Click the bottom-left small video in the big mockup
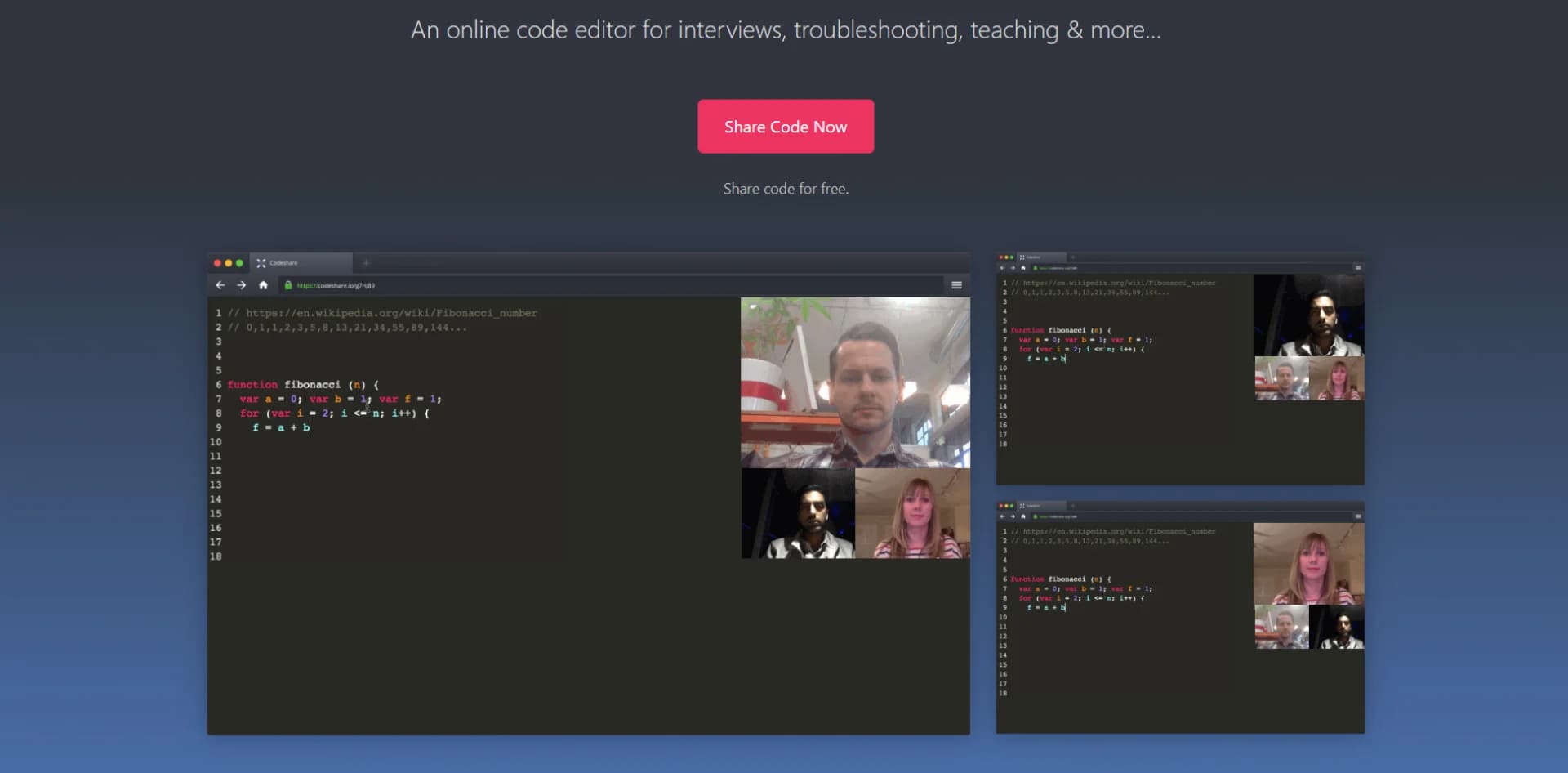The height and width of the screenshot is (773, 1568). tap(798, 514)
